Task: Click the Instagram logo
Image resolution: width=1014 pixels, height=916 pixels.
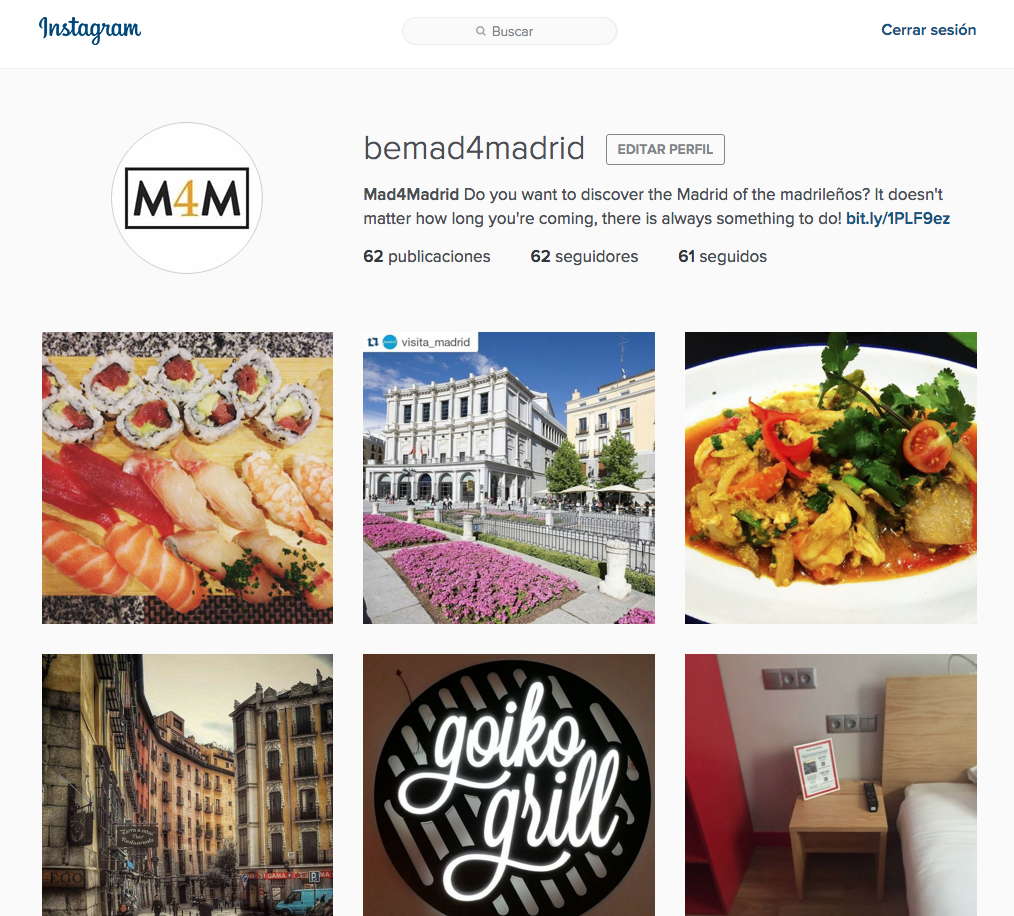Action: 90,29
